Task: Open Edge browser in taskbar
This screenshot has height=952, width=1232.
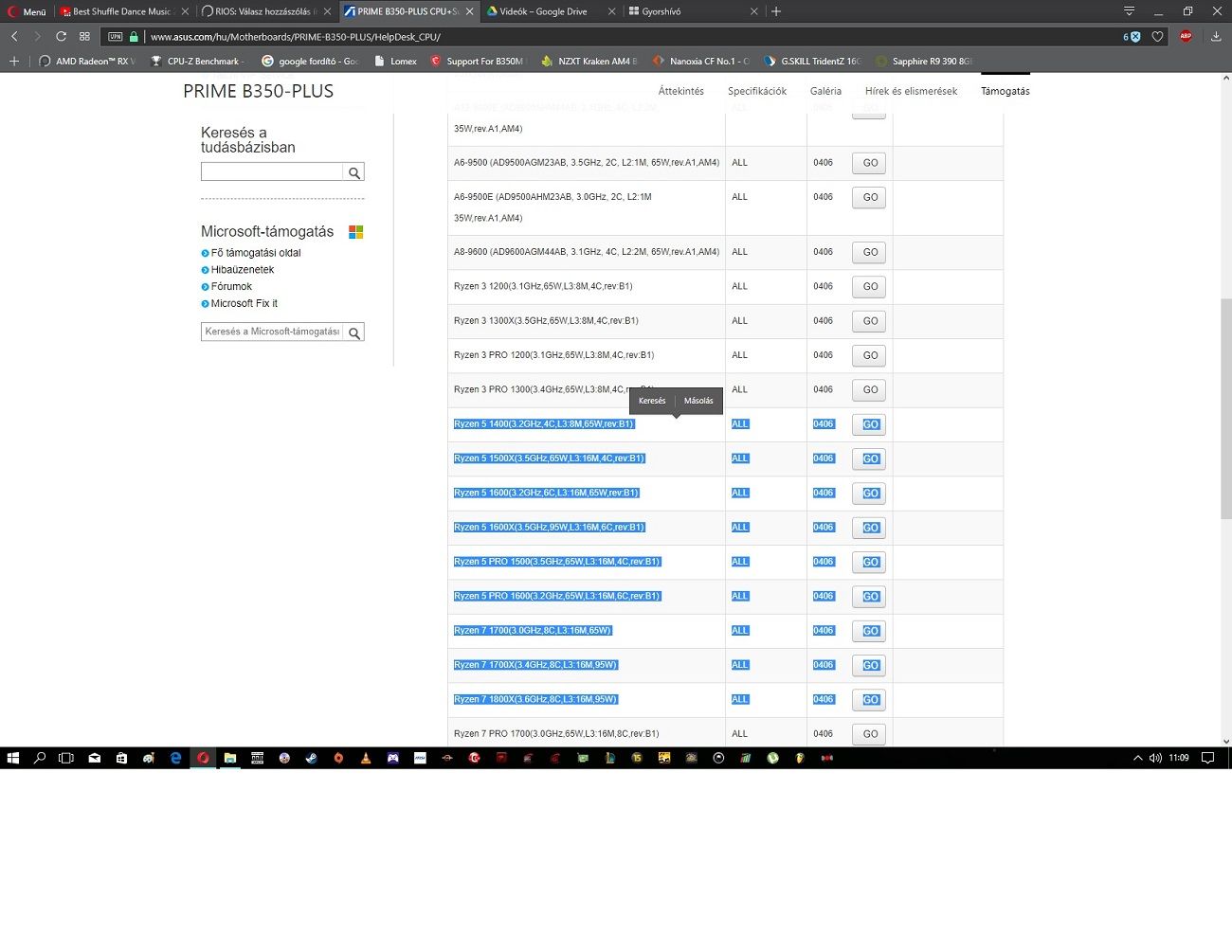Action: coord(175,758)
